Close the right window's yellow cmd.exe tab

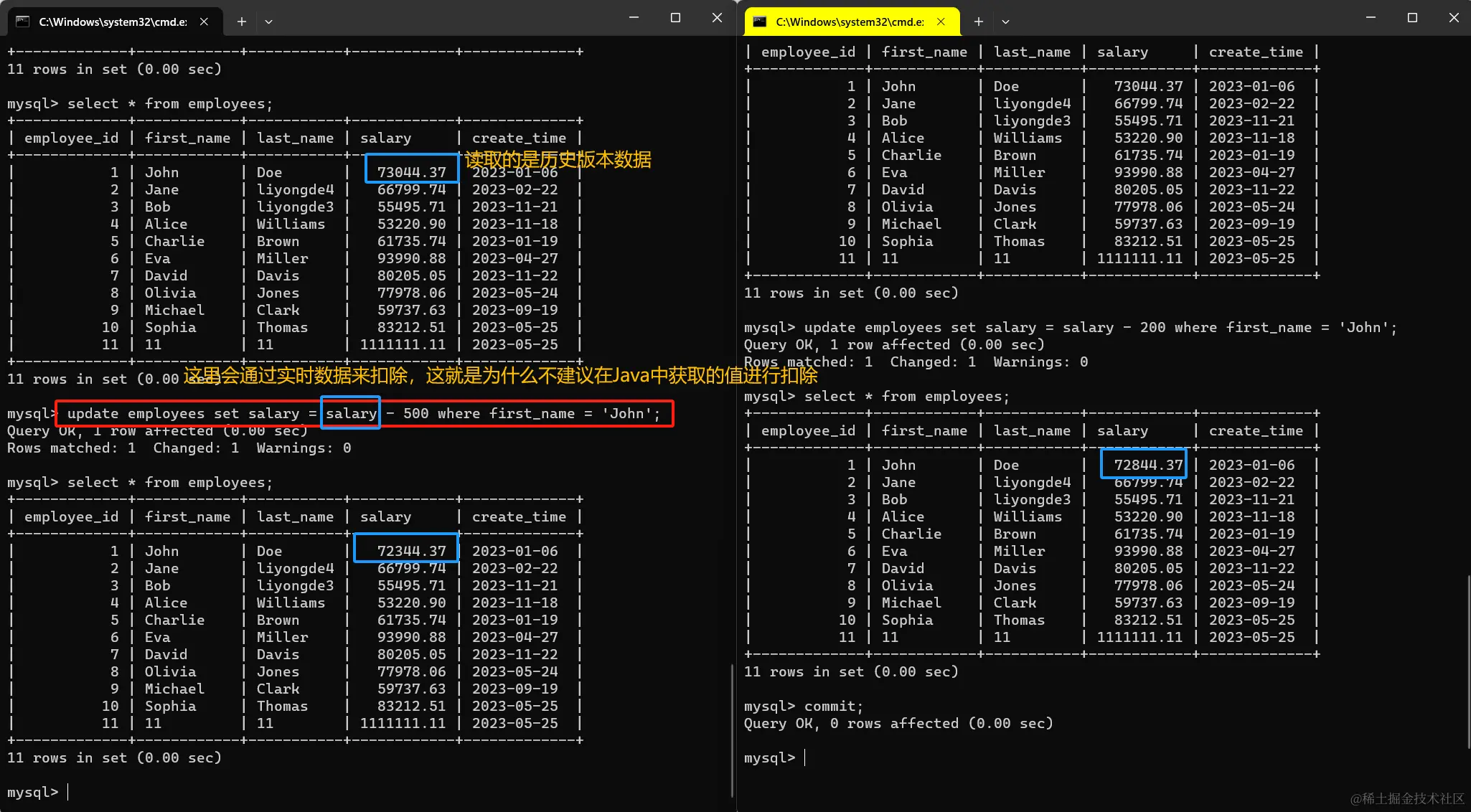tap(941, 22)
